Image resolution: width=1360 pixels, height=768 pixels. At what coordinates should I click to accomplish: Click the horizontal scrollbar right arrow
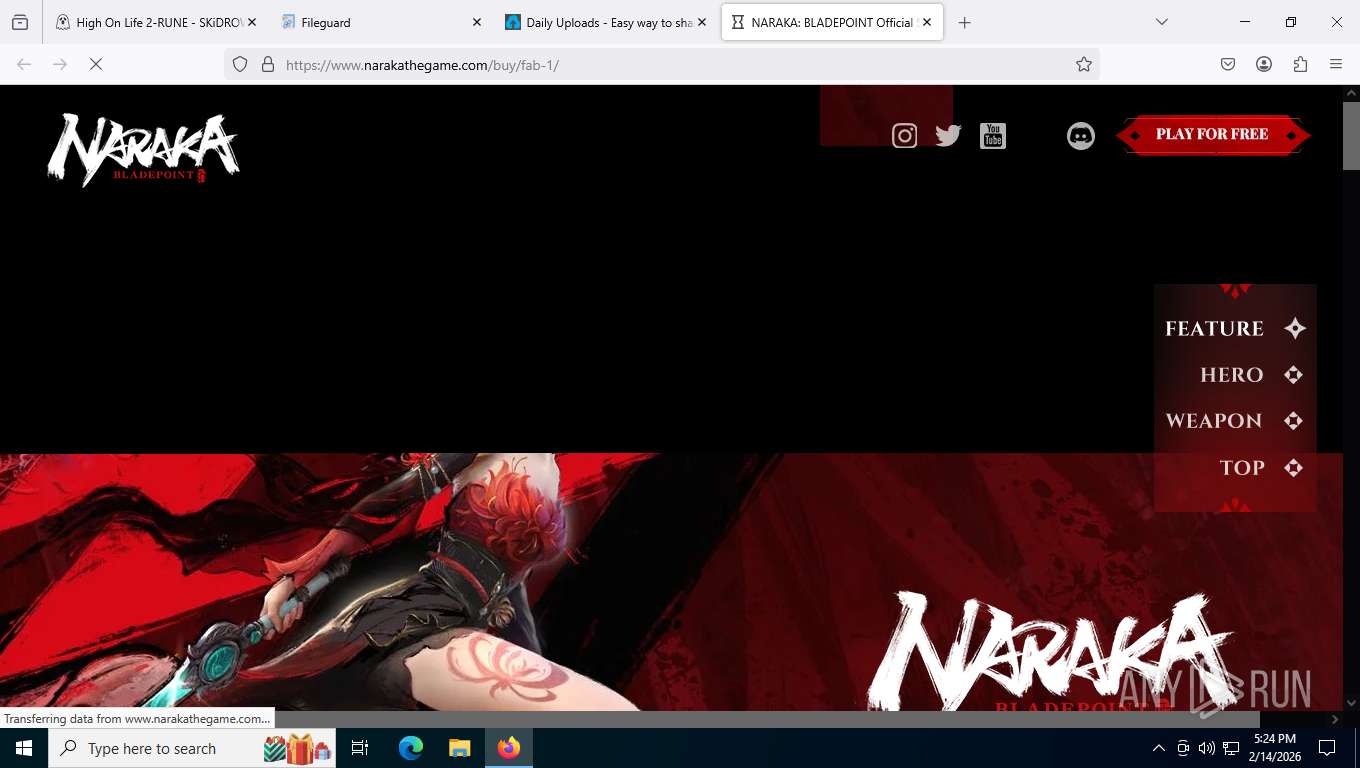[1335, 719]
